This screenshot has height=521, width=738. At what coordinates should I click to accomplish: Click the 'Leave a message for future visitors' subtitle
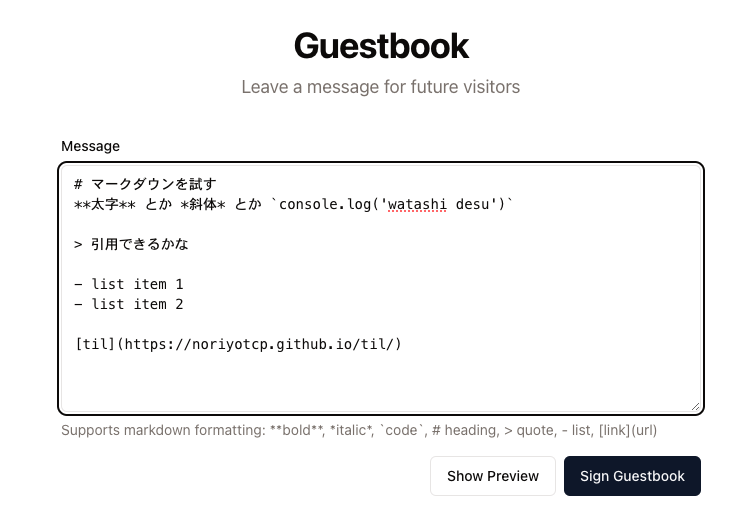click(x=381, y=87)
